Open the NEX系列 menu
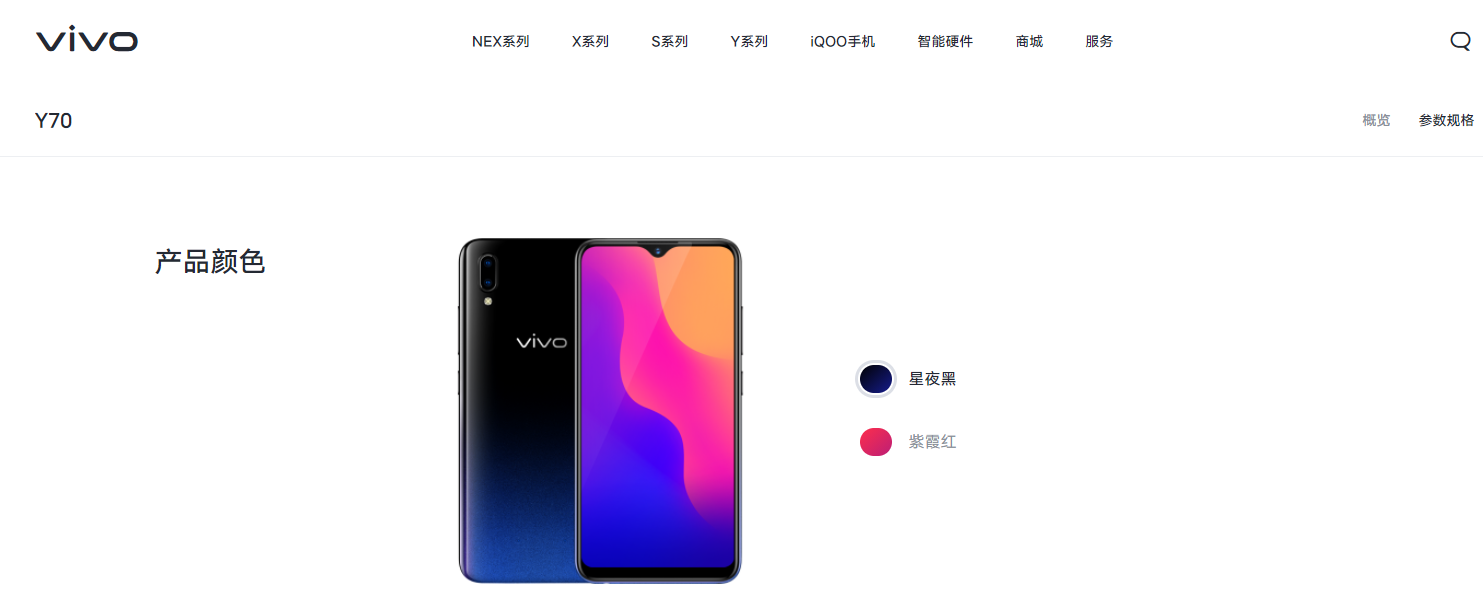The image size is (1483, 605). click(x=500, y=41)
